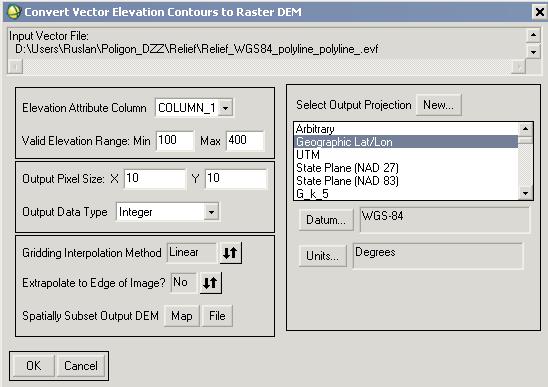Click the Linear interpolation value

192,252
